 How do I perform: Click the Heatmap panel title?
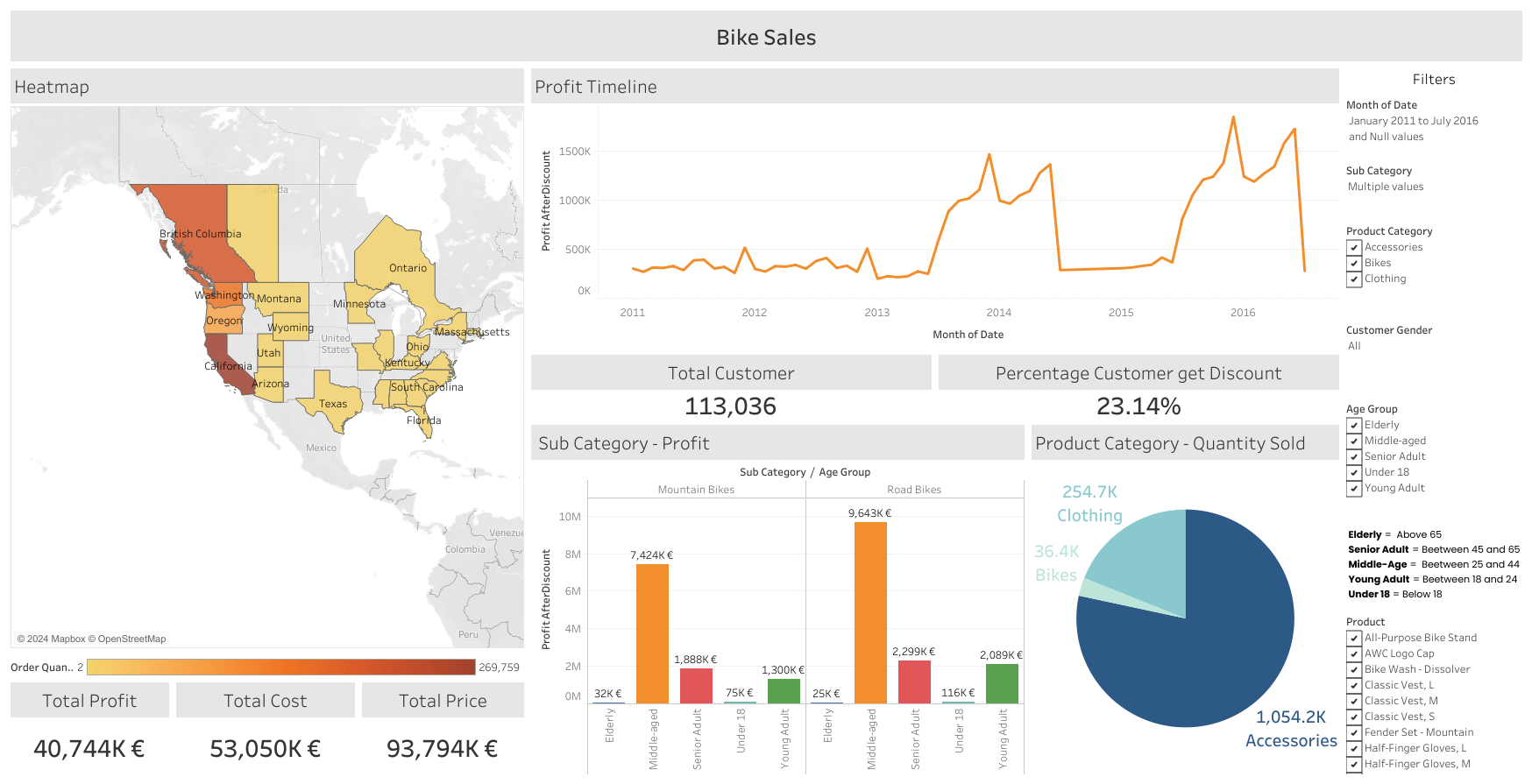pyautogui.click(x=52, y=87)
